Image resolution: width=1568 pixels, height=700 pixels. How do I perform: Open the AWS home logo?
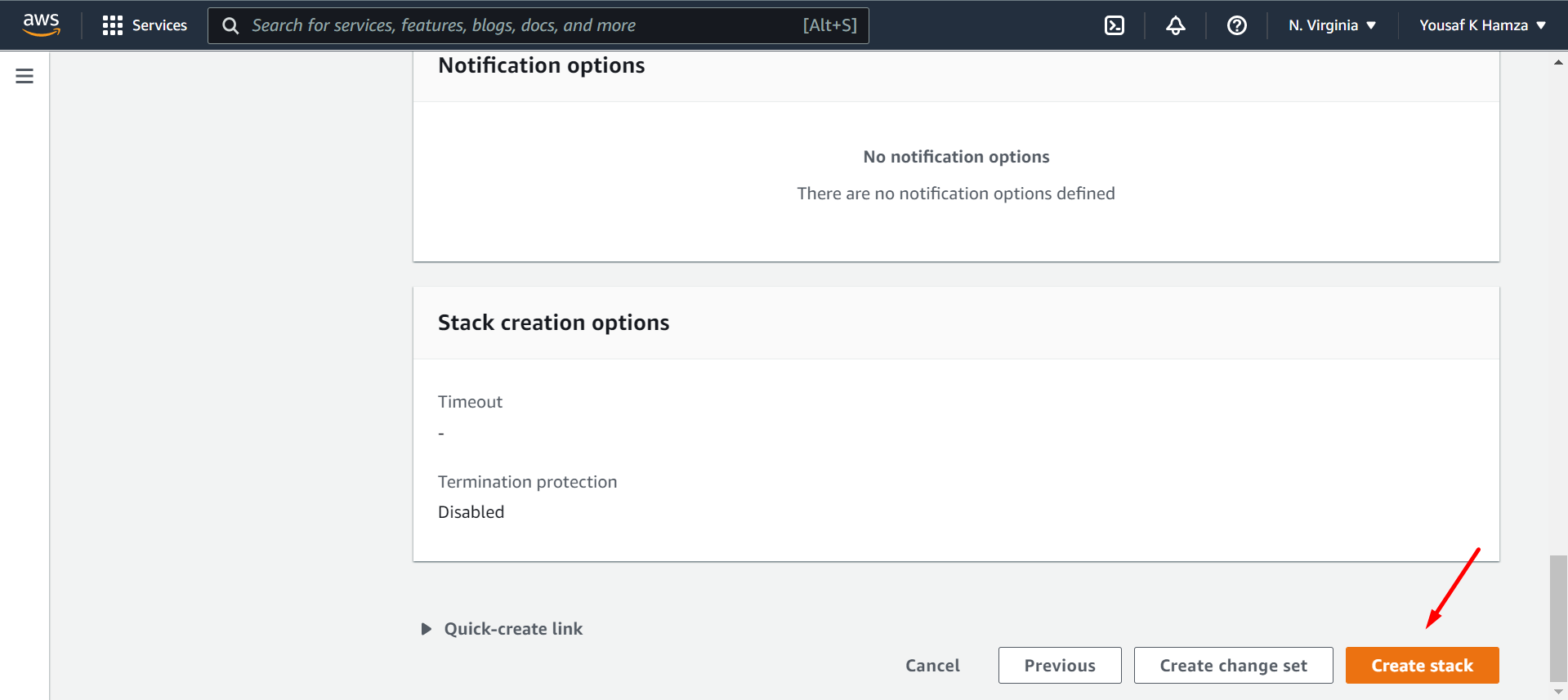[x=41, y=25]
